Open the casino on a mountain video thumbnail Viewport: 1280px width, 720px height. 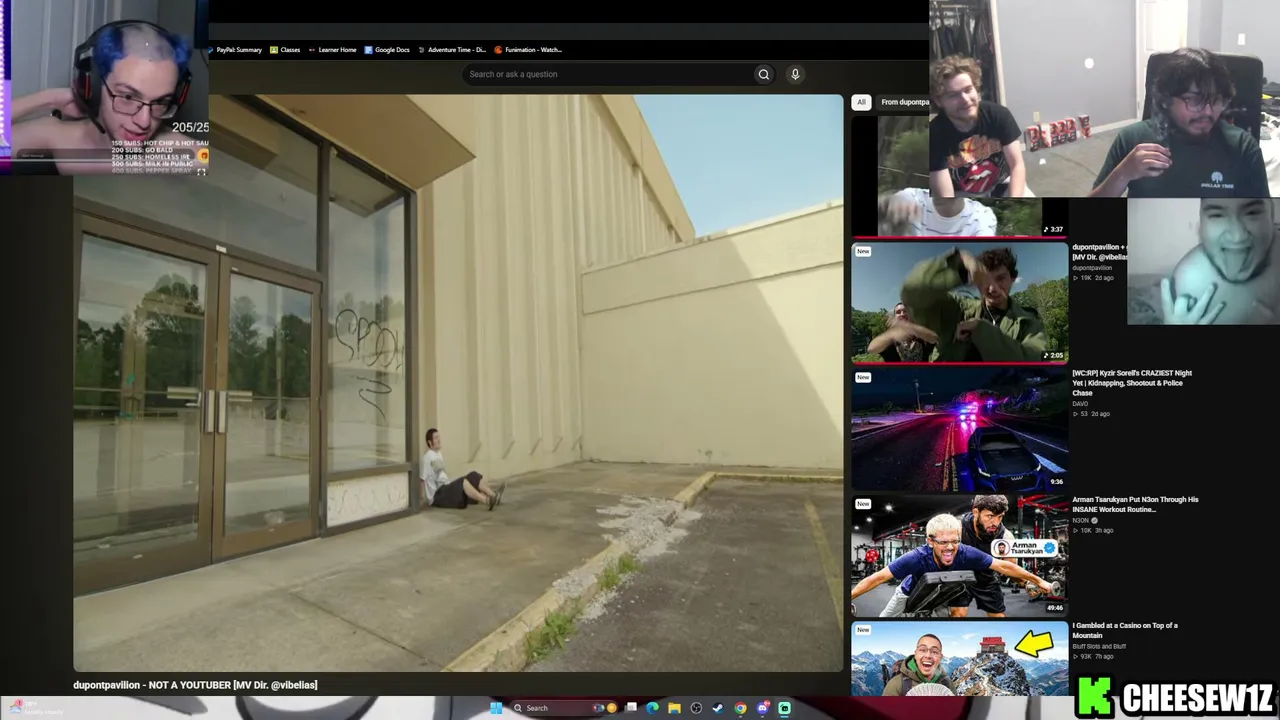coord(959,658)
